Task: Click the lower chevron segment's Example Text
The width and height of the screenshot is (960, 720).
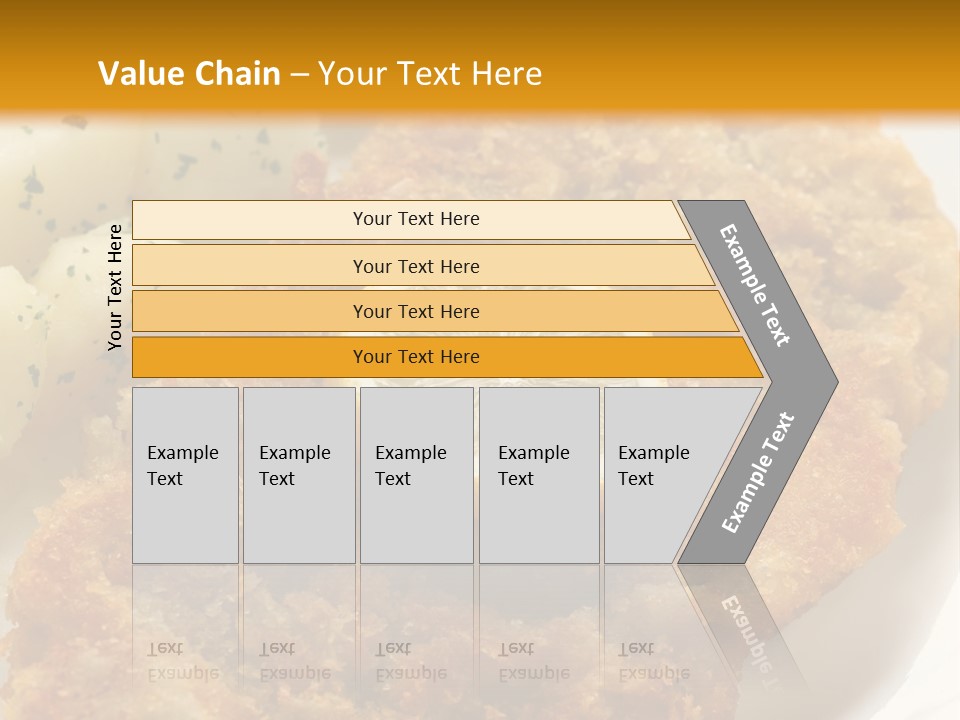Action: [x=758, y=473]
